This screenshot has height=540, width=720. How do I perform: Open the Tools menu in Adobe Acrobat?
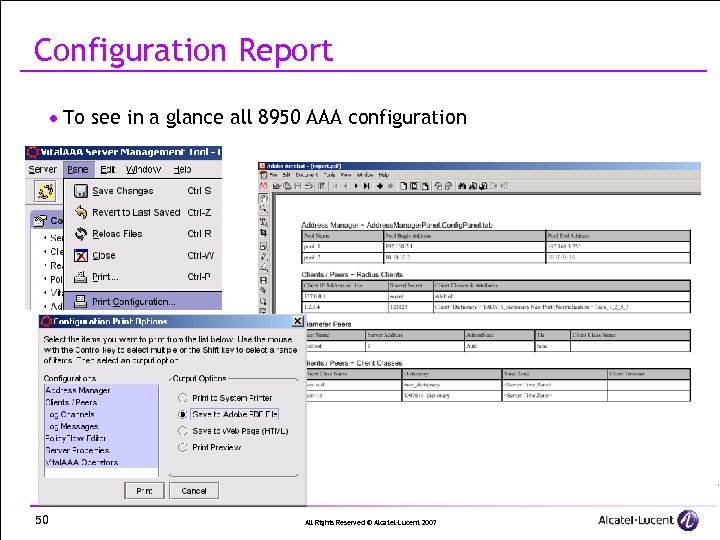click(329, 175)
